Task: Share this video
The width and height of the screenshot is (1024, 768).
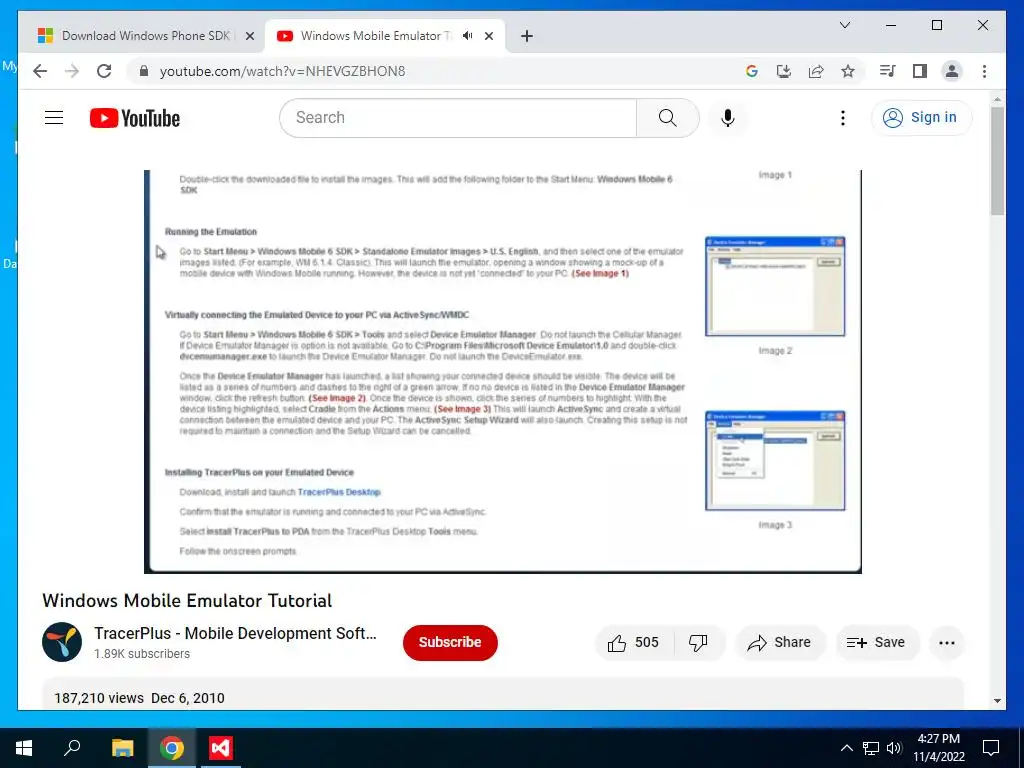Action: [x=780, y=643]
